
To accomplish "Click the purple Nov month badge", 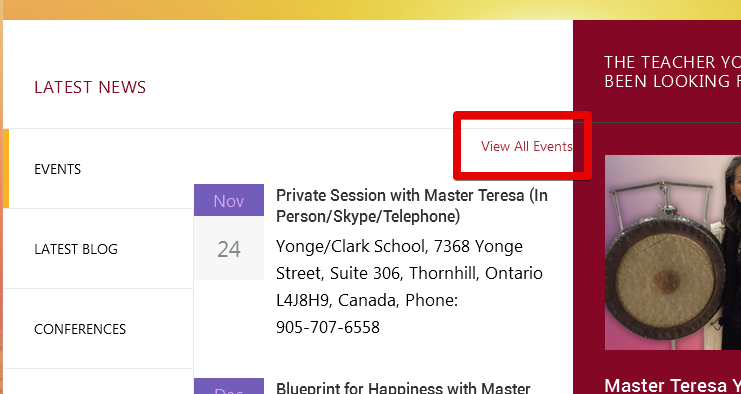I will click(229, 200).
